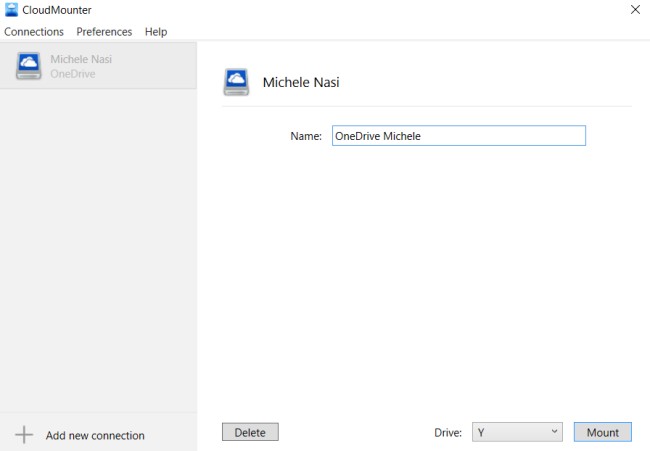The width and height of the screenshot is (650, 451).
Task: Select the OneDrive drive icon in sidebar
Action: (x=29, y=65)
